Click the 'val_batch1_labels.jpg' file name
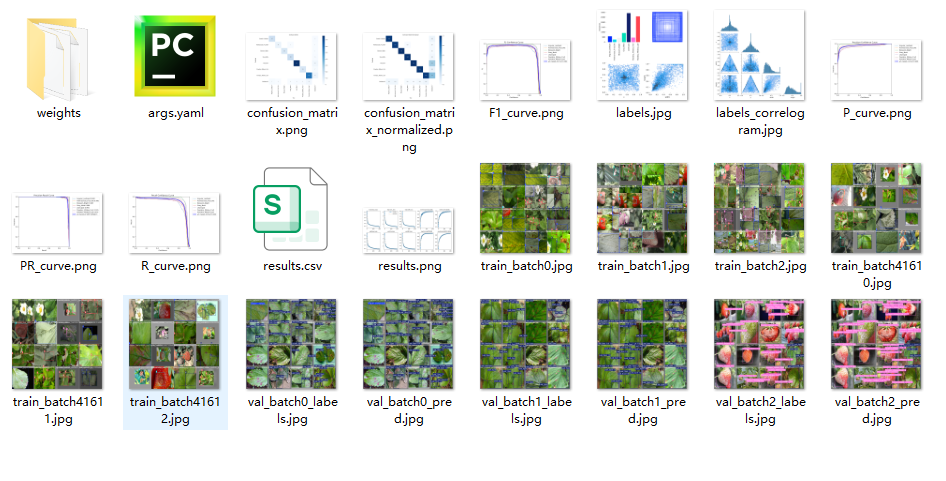 [x=526, y=410]
